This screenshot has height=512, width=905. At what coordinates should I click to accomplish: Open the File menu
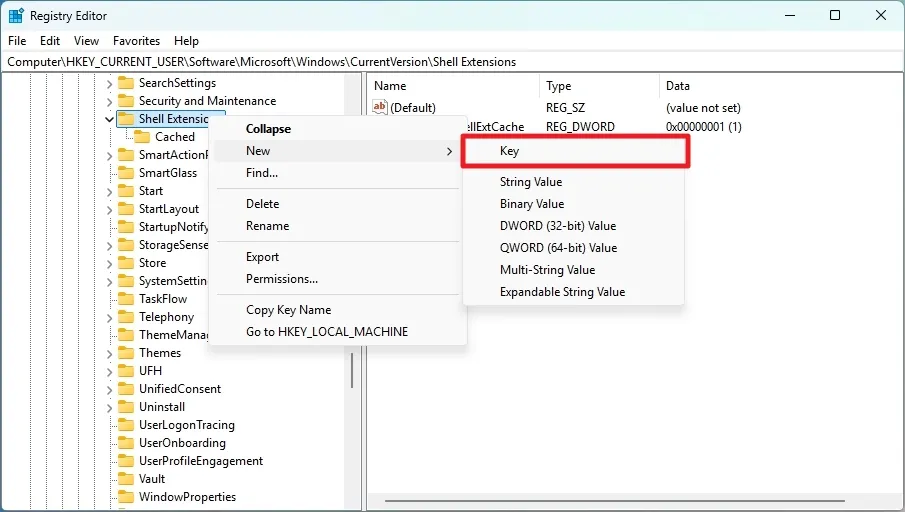coord(17,41)
